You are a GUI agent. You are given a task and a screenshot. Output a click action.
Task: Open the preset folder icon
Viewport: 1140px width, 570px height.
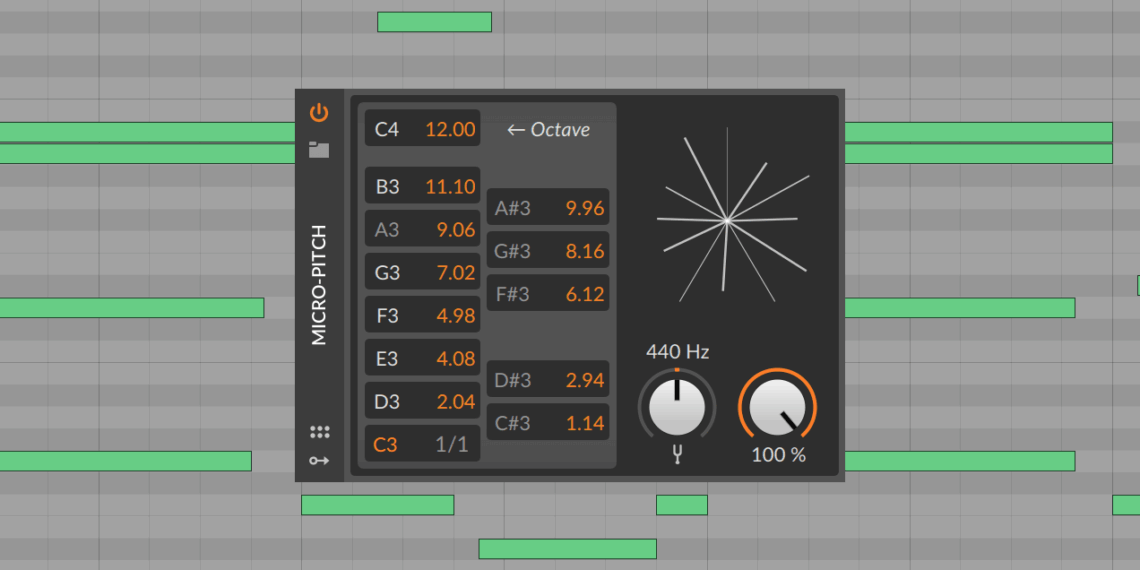pyautogui.click(x=319, y=150)
